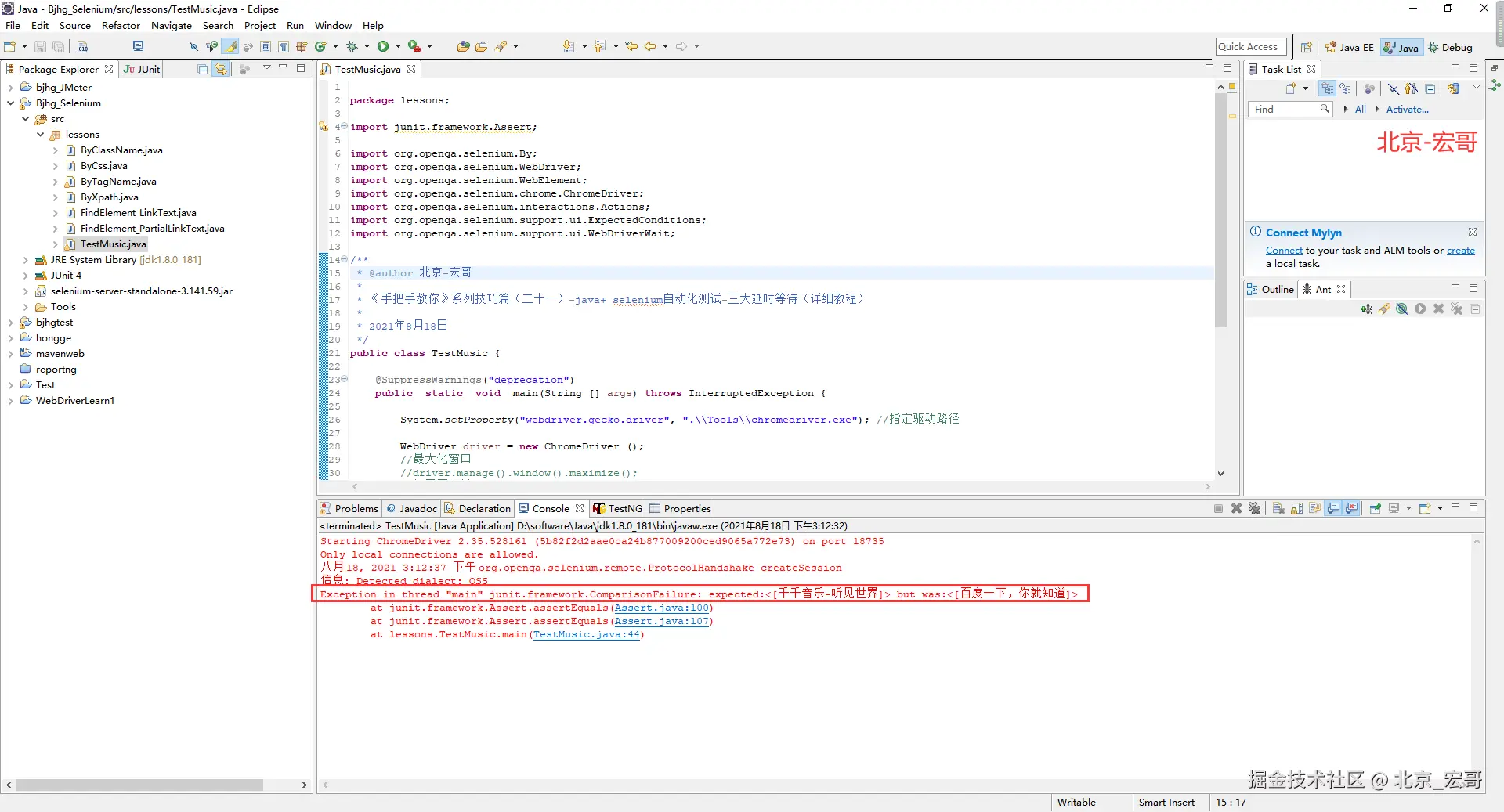This screenshot has width=1504, height=812.
Task: Click the Clear Console icon
Action: coord(1278,508)
